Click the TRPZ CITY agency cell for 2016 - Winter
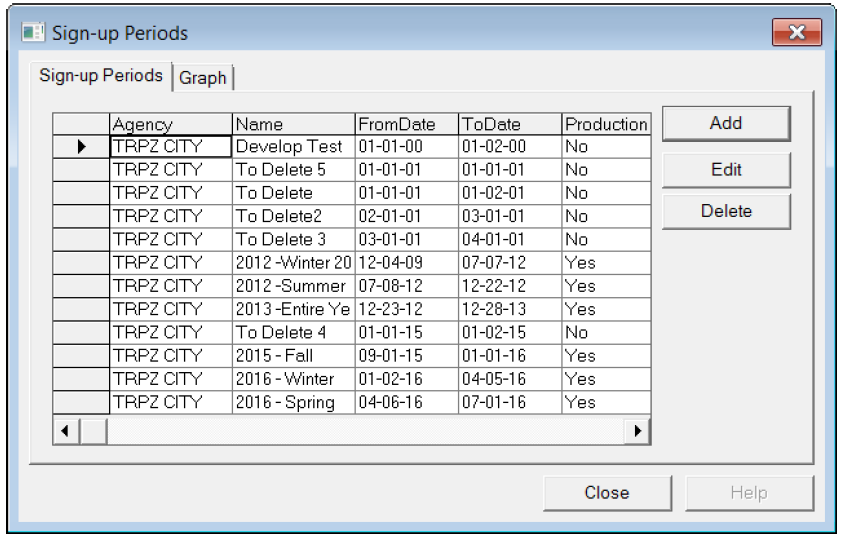This screenshot has width=842, height=539. [x=171, y=379]
